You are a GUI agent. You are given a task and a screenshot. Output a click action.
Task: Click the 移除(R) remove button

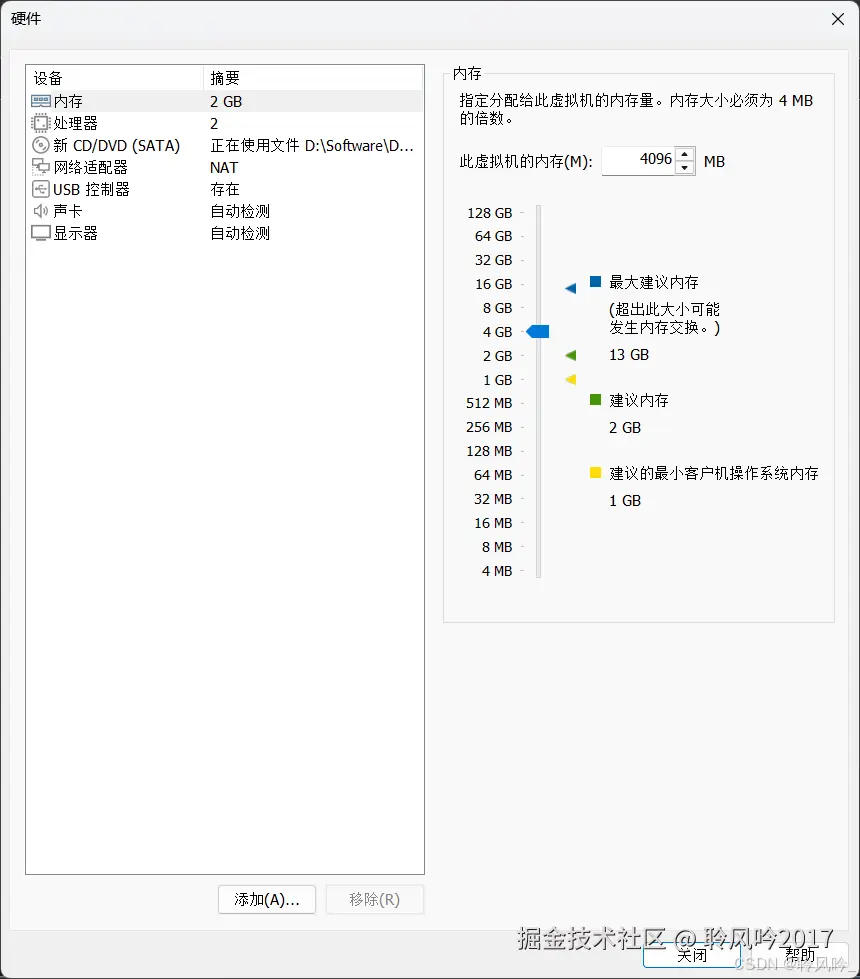pyautogui.click(x=374, y=899)
